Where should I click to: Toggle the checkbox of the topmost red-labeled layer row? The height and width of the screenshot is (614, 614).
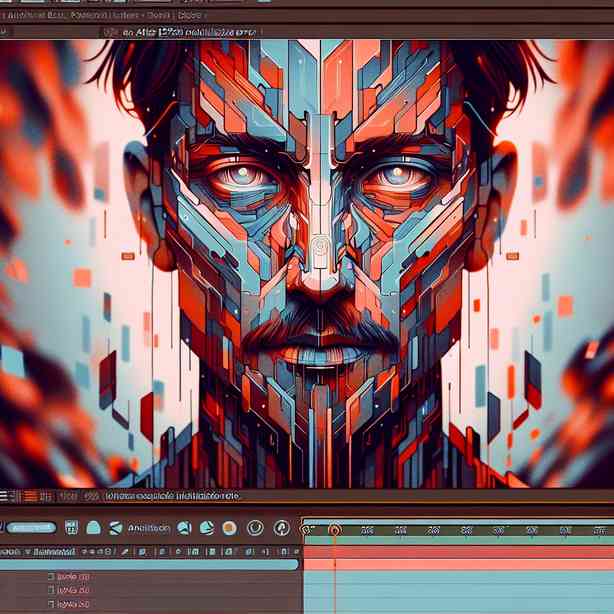point(51,576)
